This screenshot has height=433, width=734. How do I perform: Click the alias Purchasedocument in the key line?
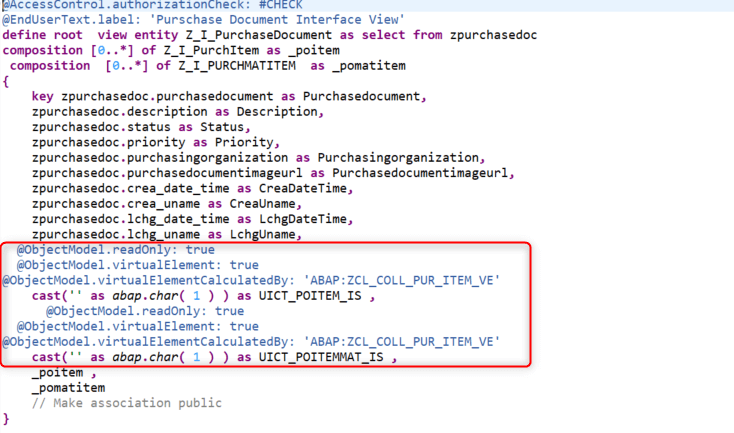pyautogui.click(x=361, y=96)
